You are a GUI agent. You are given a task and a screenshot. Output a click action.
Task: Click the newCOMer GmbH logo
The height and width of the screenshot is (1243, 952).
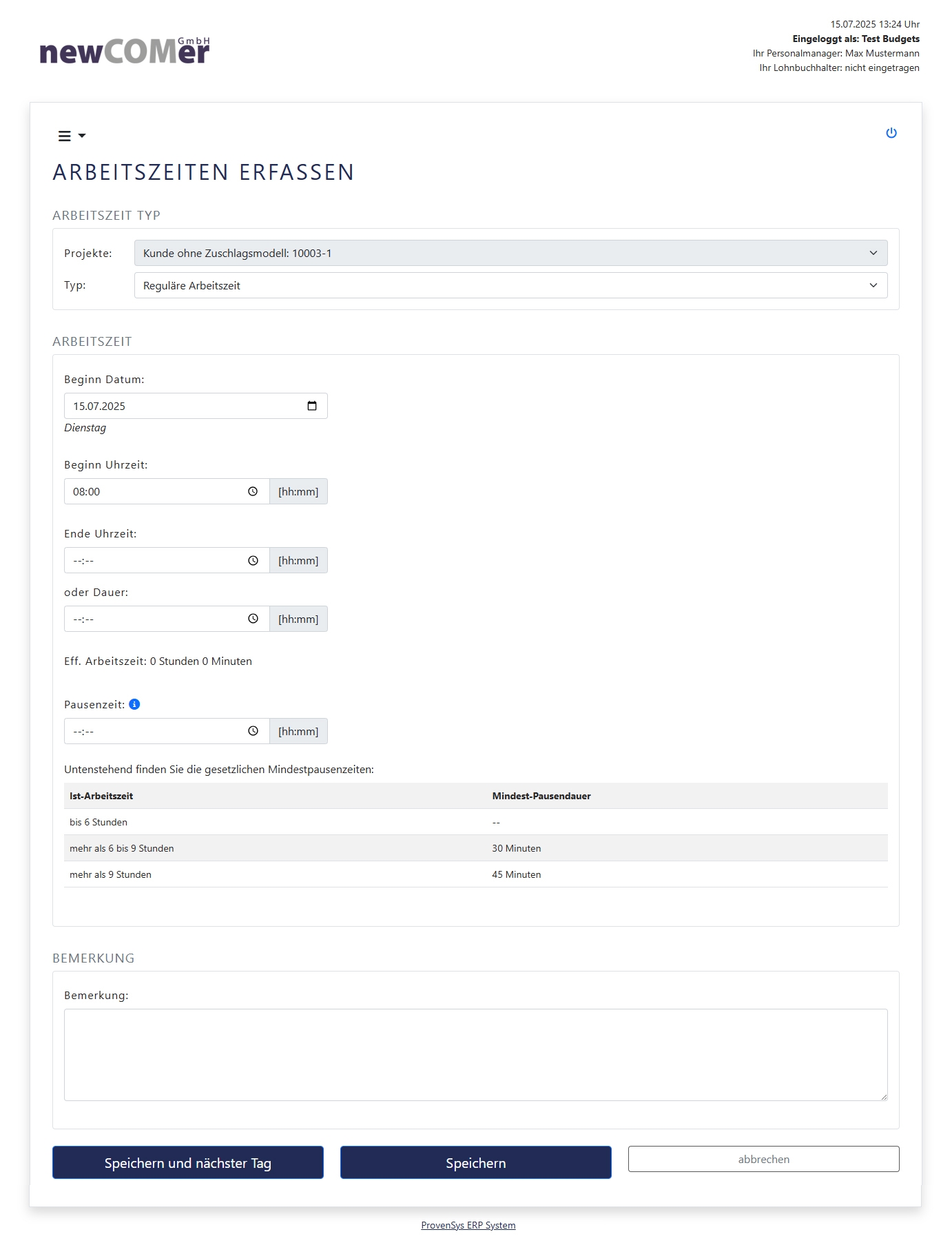coord(125,51)
